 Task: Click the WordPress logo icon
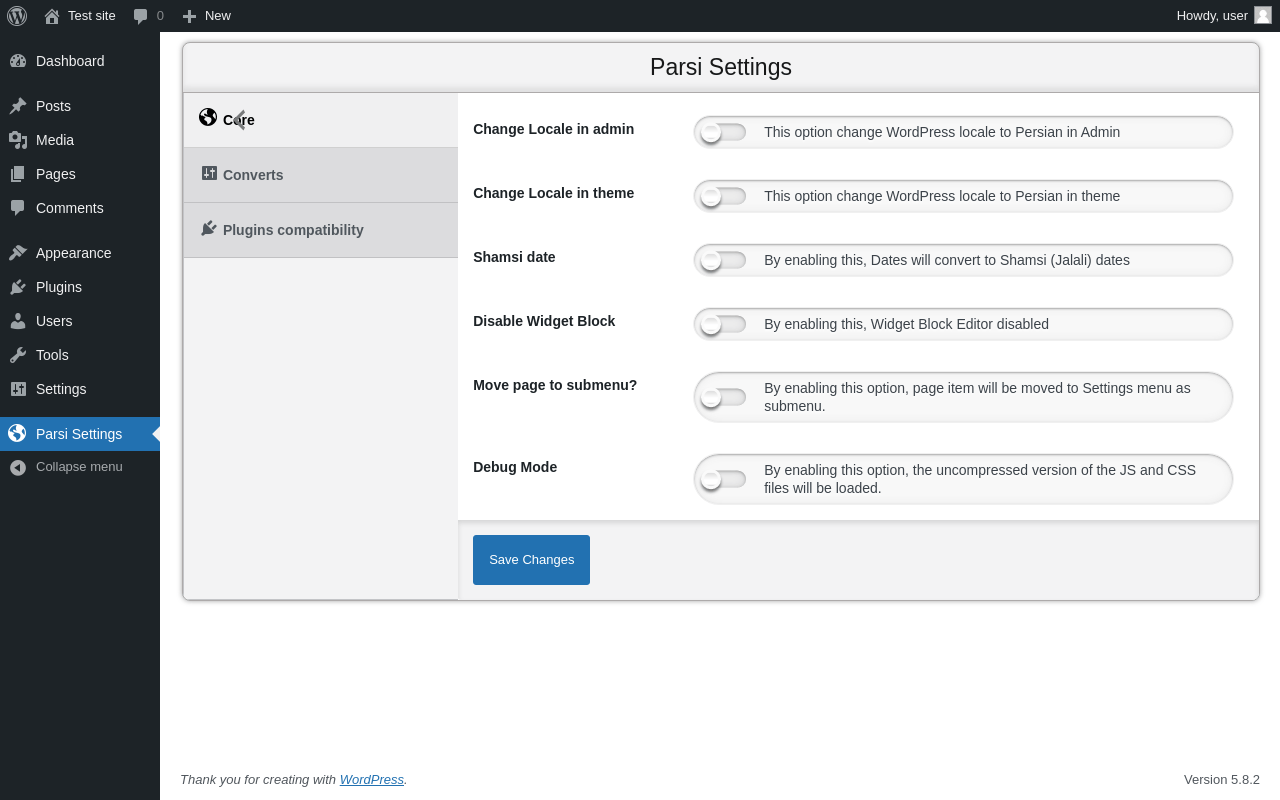pyautogui.click(x=17, y=16)
